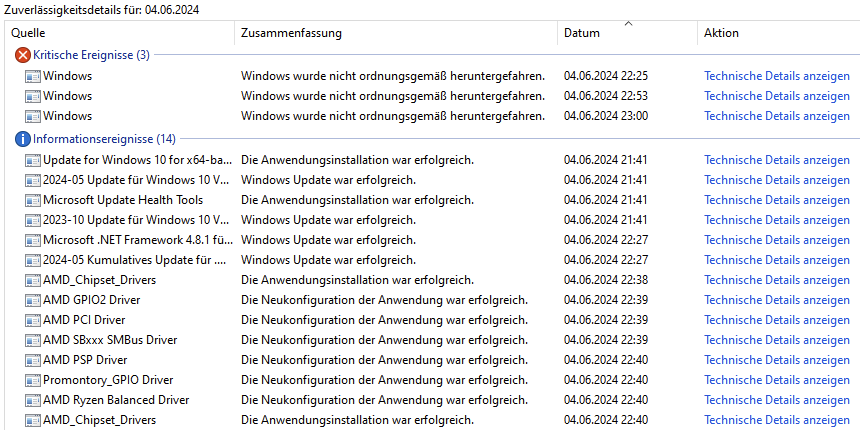This screenshot has width=860, height=430.
Task: Show technical details for AMD_Chipset_Drivers 22:40
Action: click(x=777, y=420)
